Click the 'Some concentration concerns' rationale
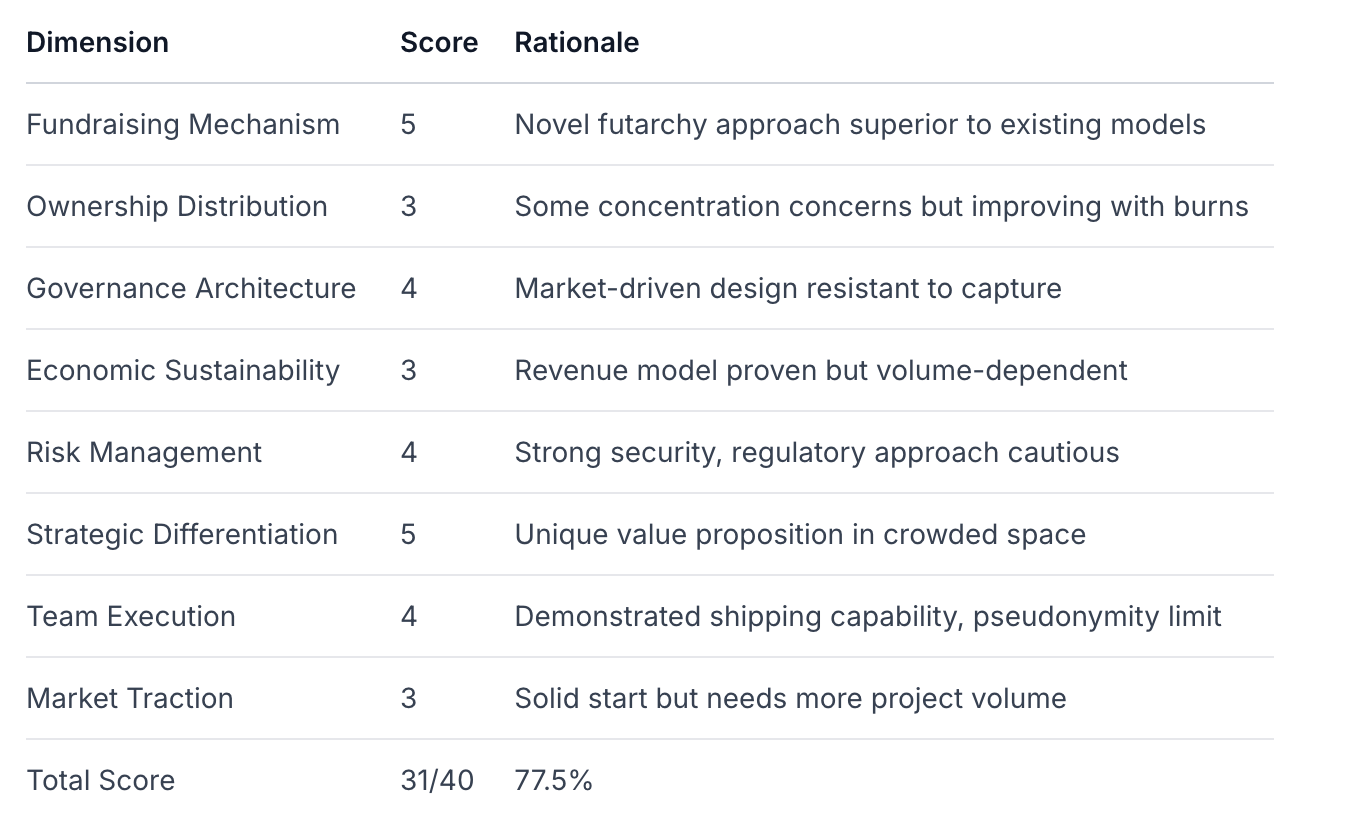 coord(881,207)
